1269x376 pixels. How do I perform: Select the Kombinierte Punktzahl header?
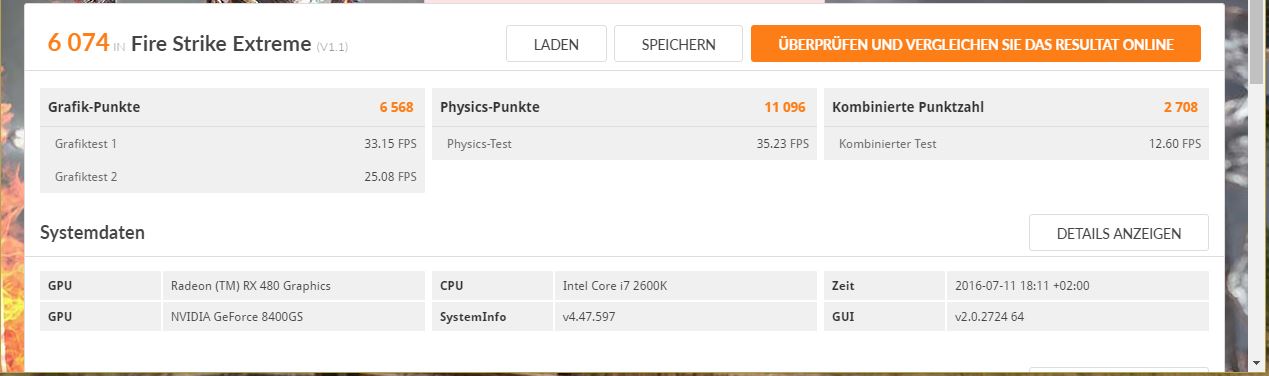[1016, 107]
